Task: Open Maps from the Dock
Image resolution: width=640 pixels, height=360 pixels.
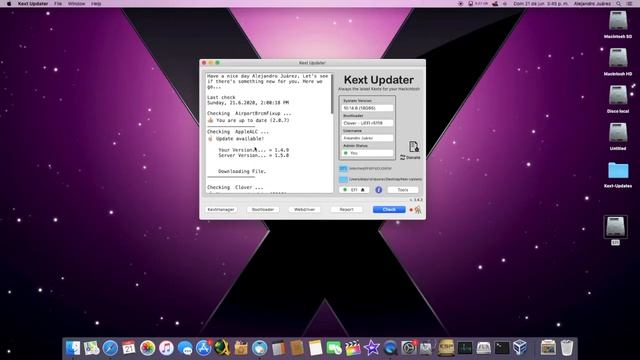Action: coord(91,348)
